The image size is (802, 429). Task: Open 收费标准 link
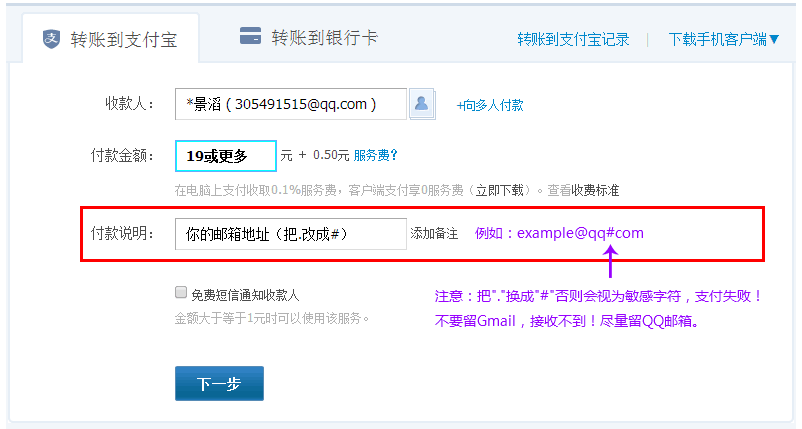pos(595,191)
